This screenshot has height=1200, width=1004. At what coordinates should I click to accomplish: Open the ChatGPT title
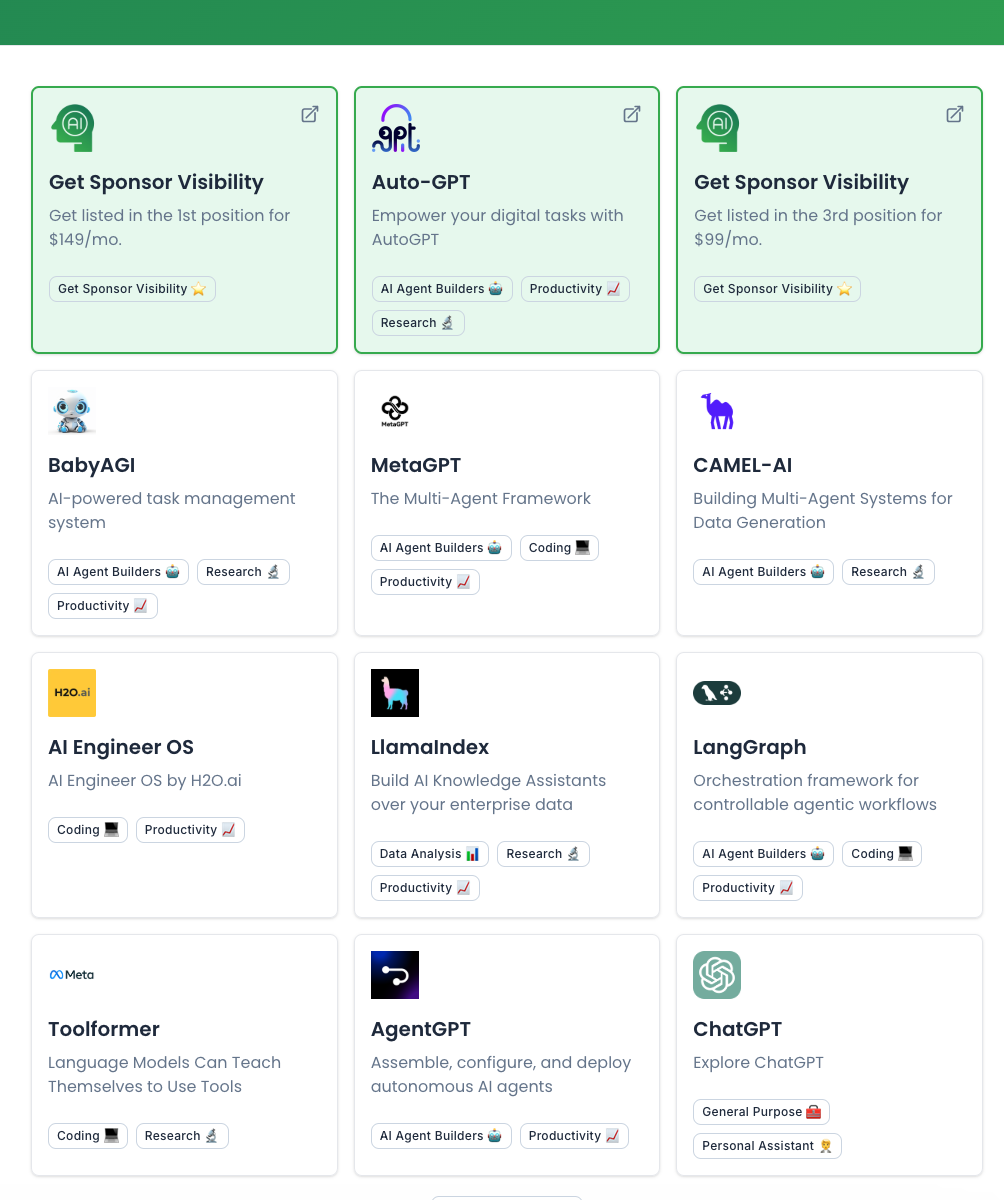click(738, 1029)
